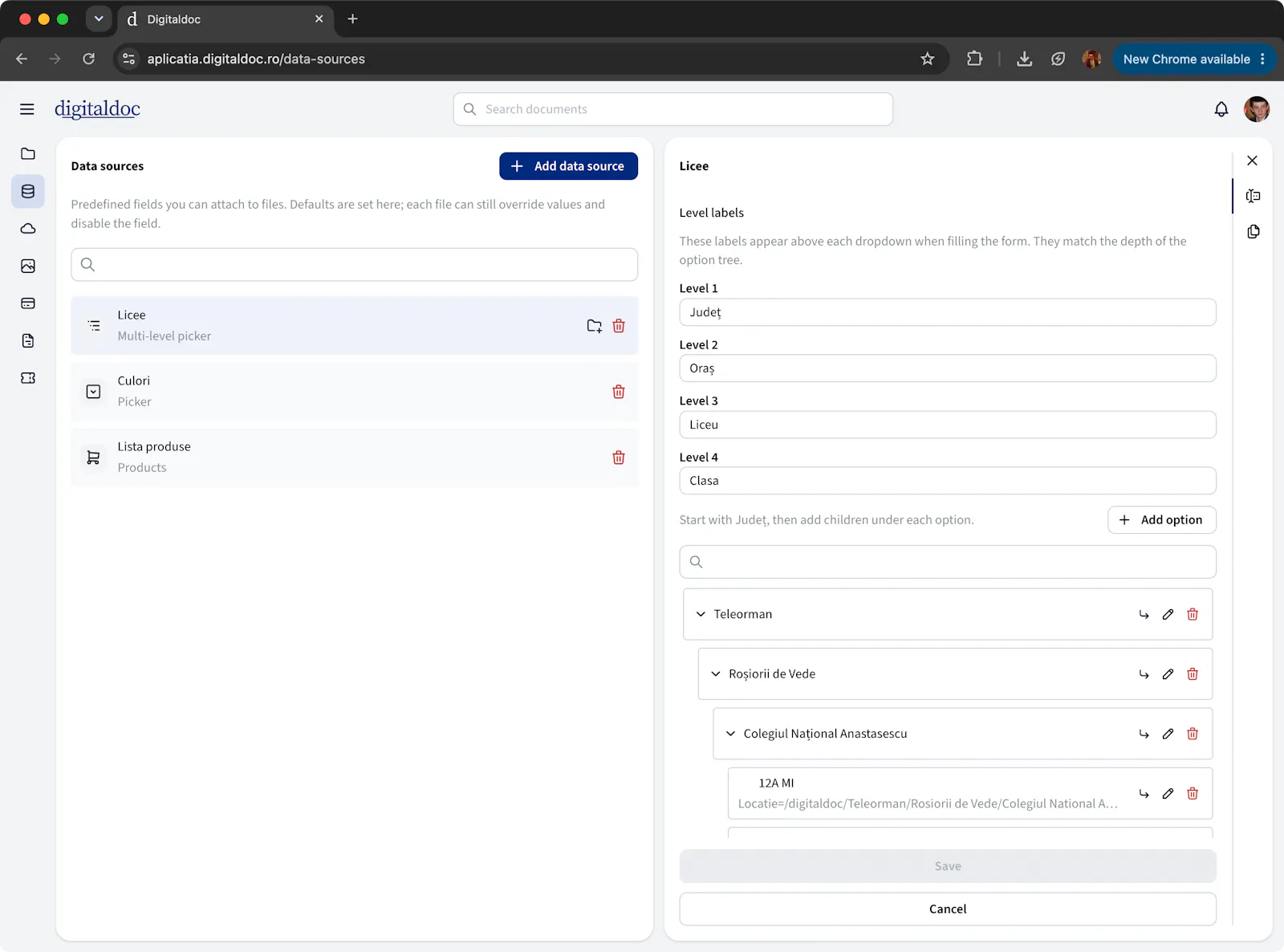Image resolution: width=1284 pixels, height=952 pixels.
Task: Delete the Culori data source
Action: [x=619, y=392]
